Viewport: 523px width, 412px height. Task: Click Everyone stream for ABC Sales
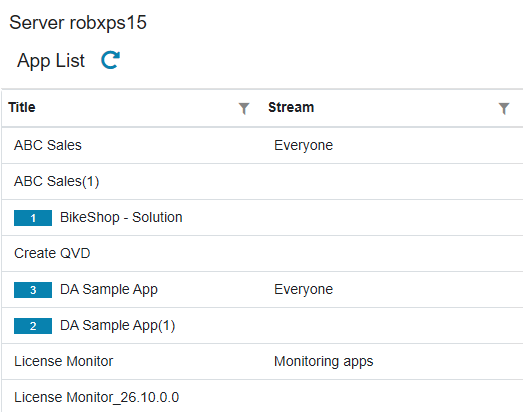(x=304, y=146)
